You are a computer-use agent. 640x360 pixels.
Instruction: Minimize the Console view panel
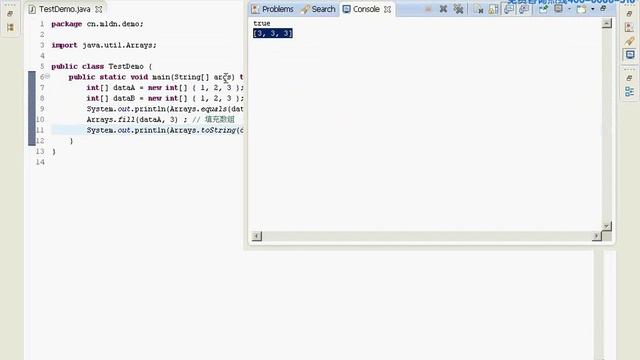pyautogui.click(x=603, y=9)
